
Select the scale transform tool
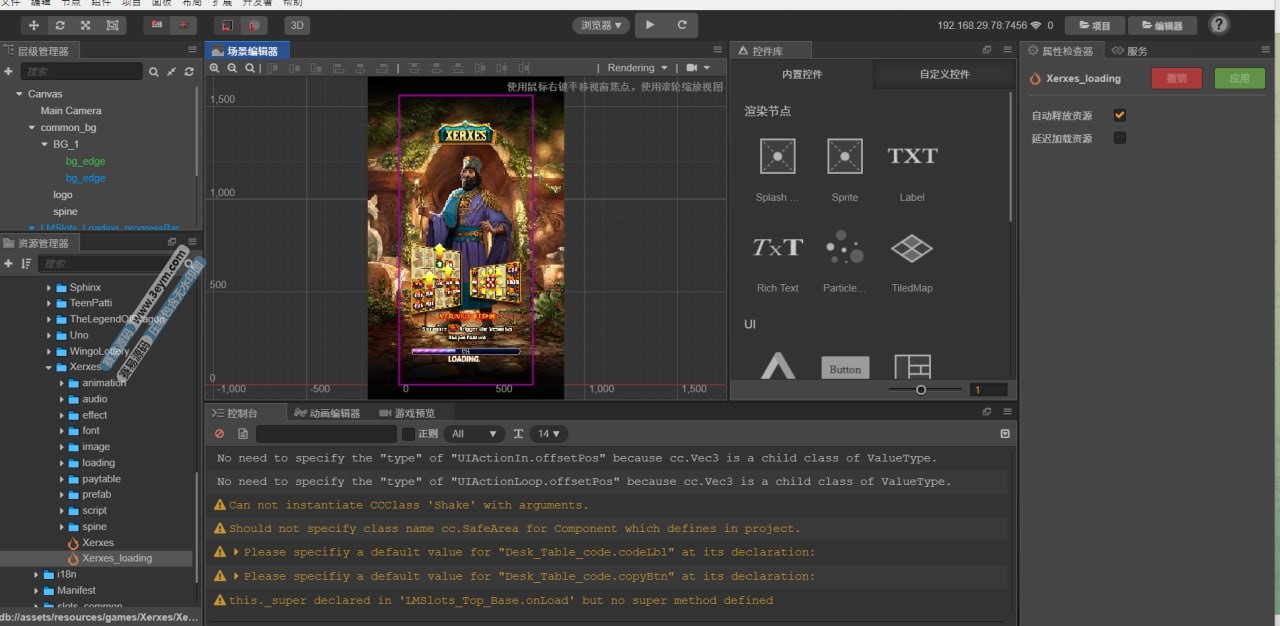85,25
